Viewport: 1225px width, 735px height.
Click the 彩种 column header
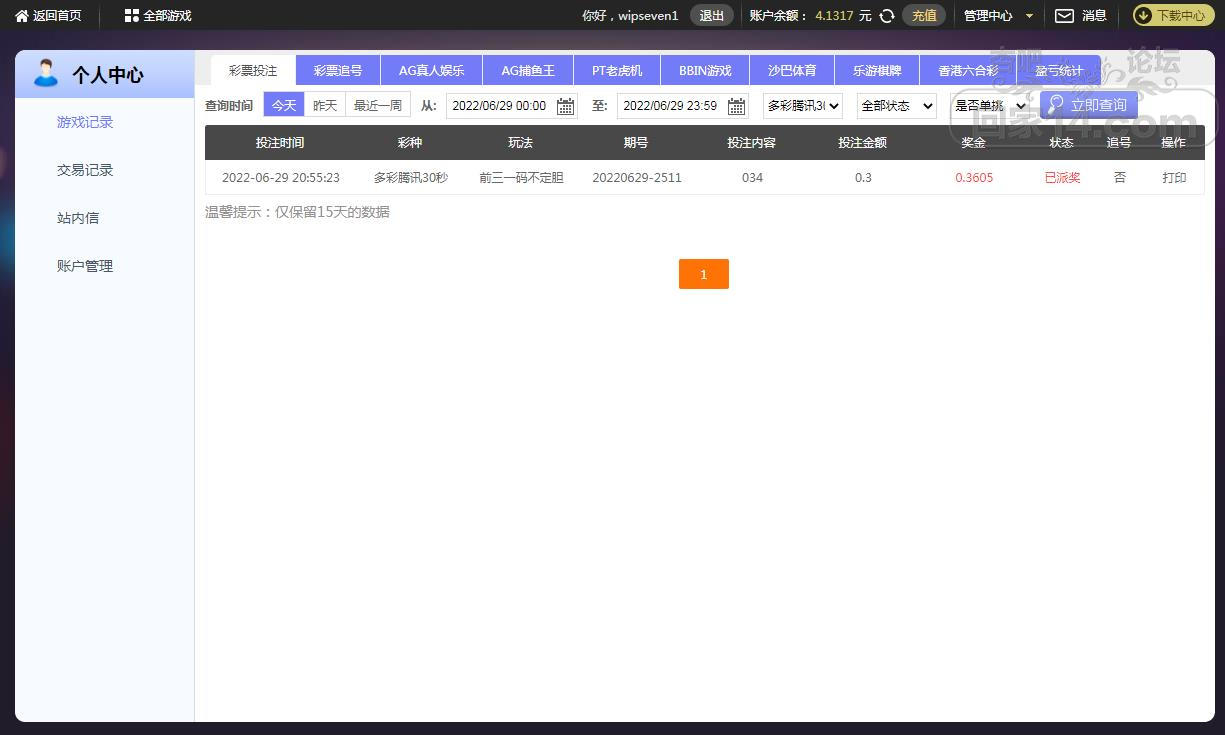(410, 143)
